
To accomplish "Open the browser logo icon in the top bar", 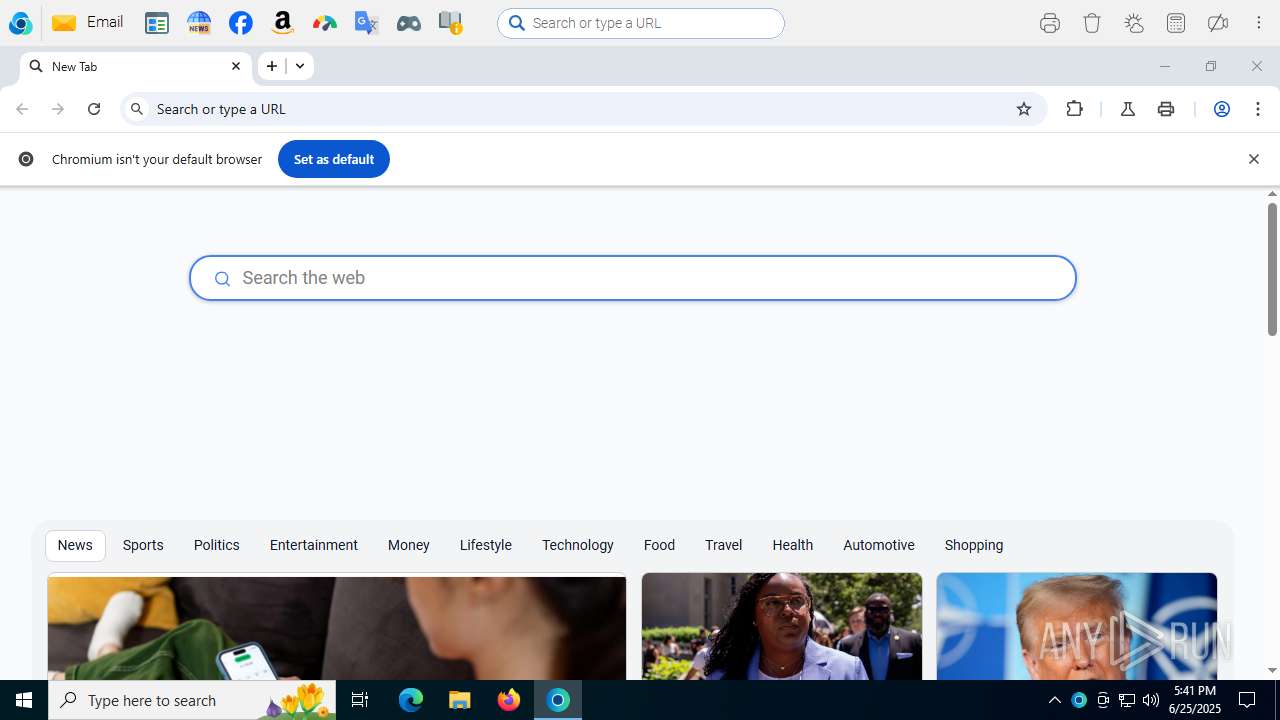I will (20, 23).
